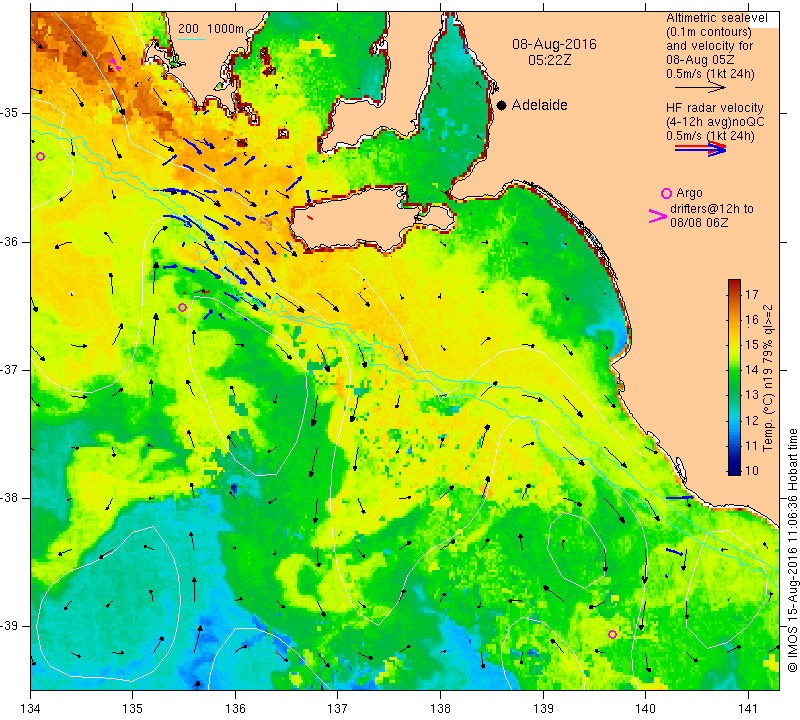Click the cyan 200 1000m depth contour legend line
Screen dimensions: 800x720
(x=192, y=39)
